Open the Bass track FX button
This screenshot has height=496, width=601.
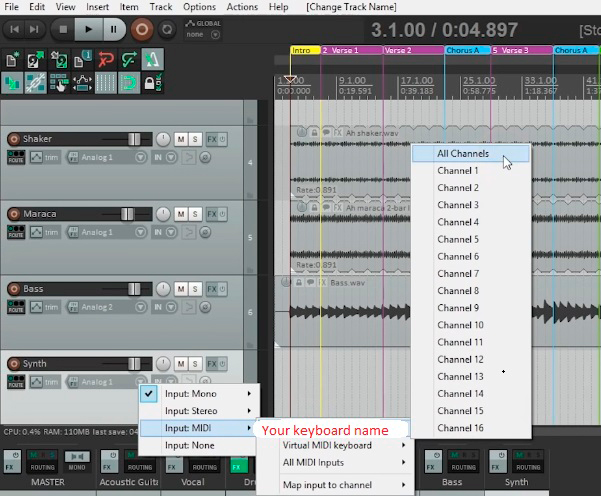click(212, 289)
